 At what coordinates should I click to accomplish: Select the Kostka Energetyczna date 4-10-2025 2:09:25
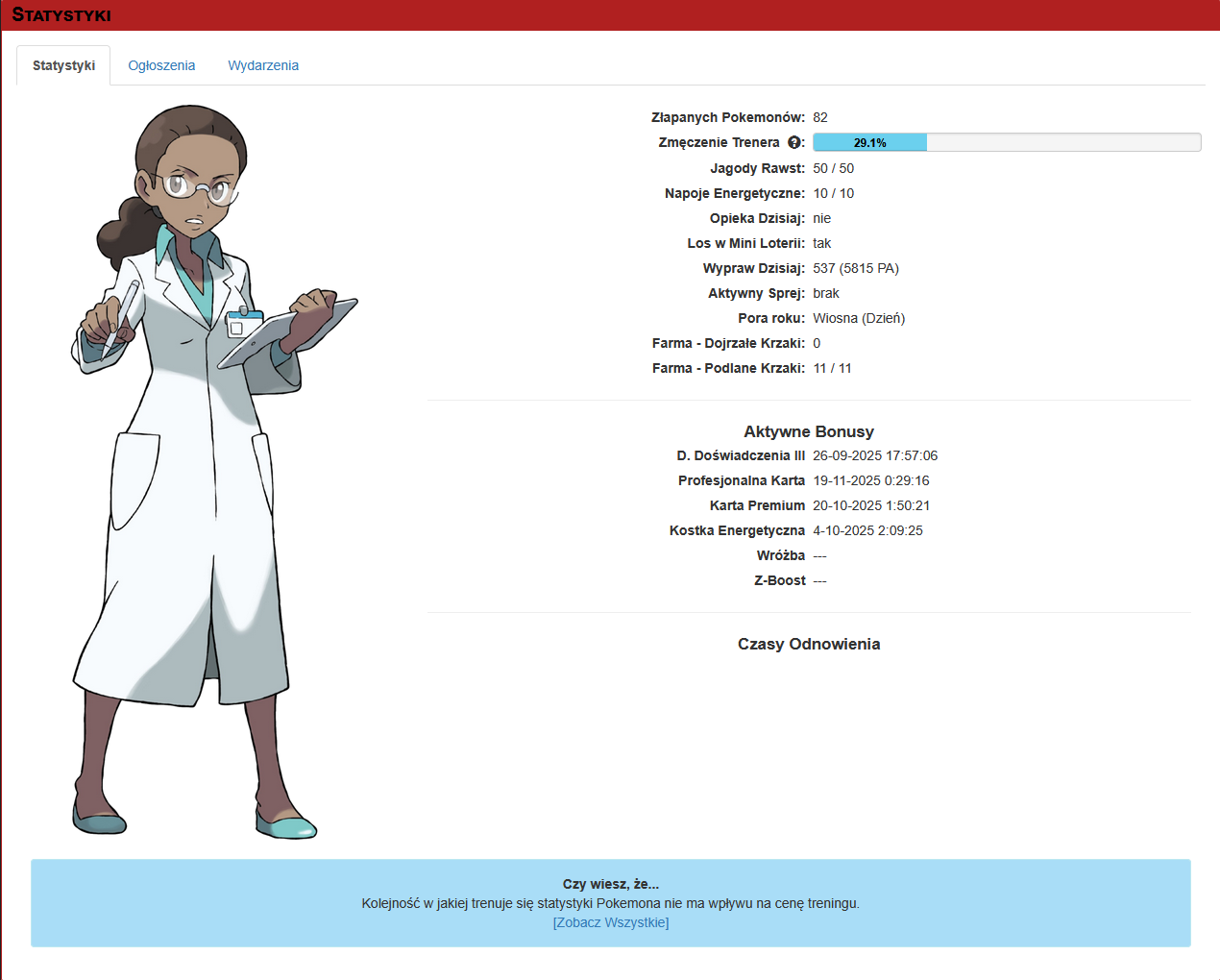click(x=867, y=530)
